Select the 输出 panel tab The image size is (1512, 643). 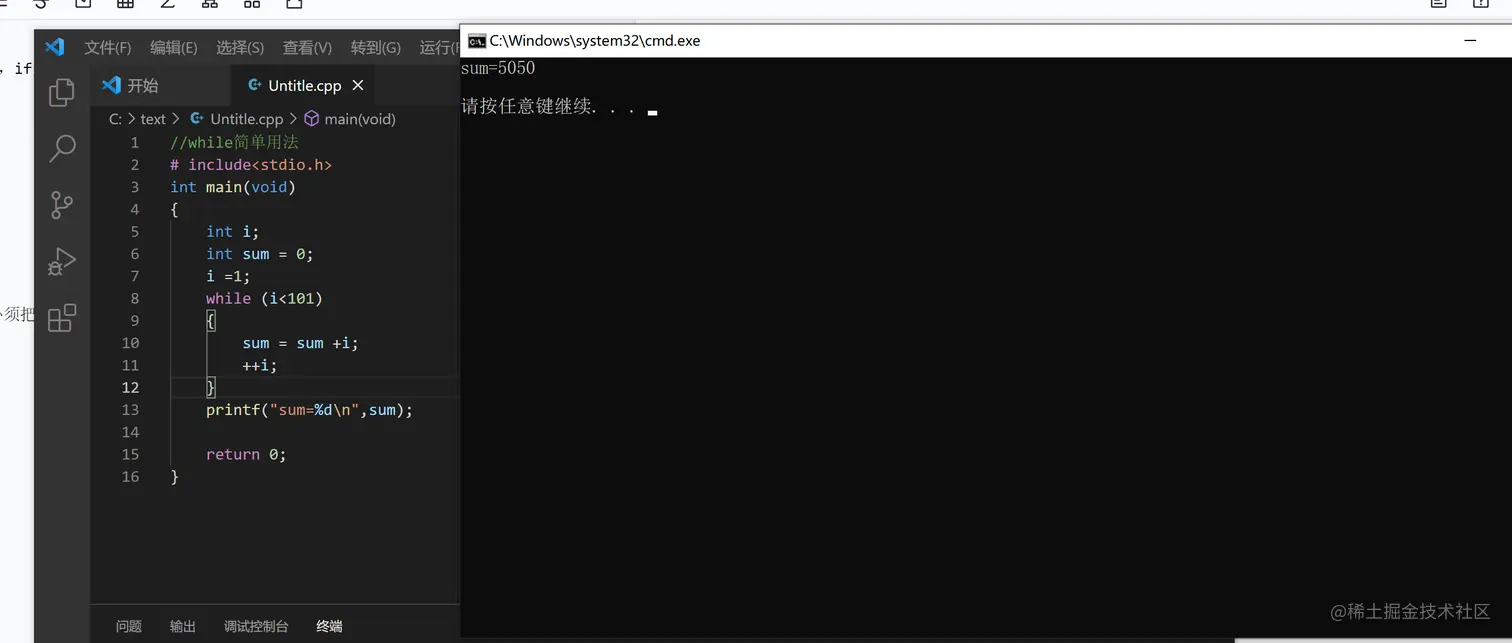tap(182, 626)
